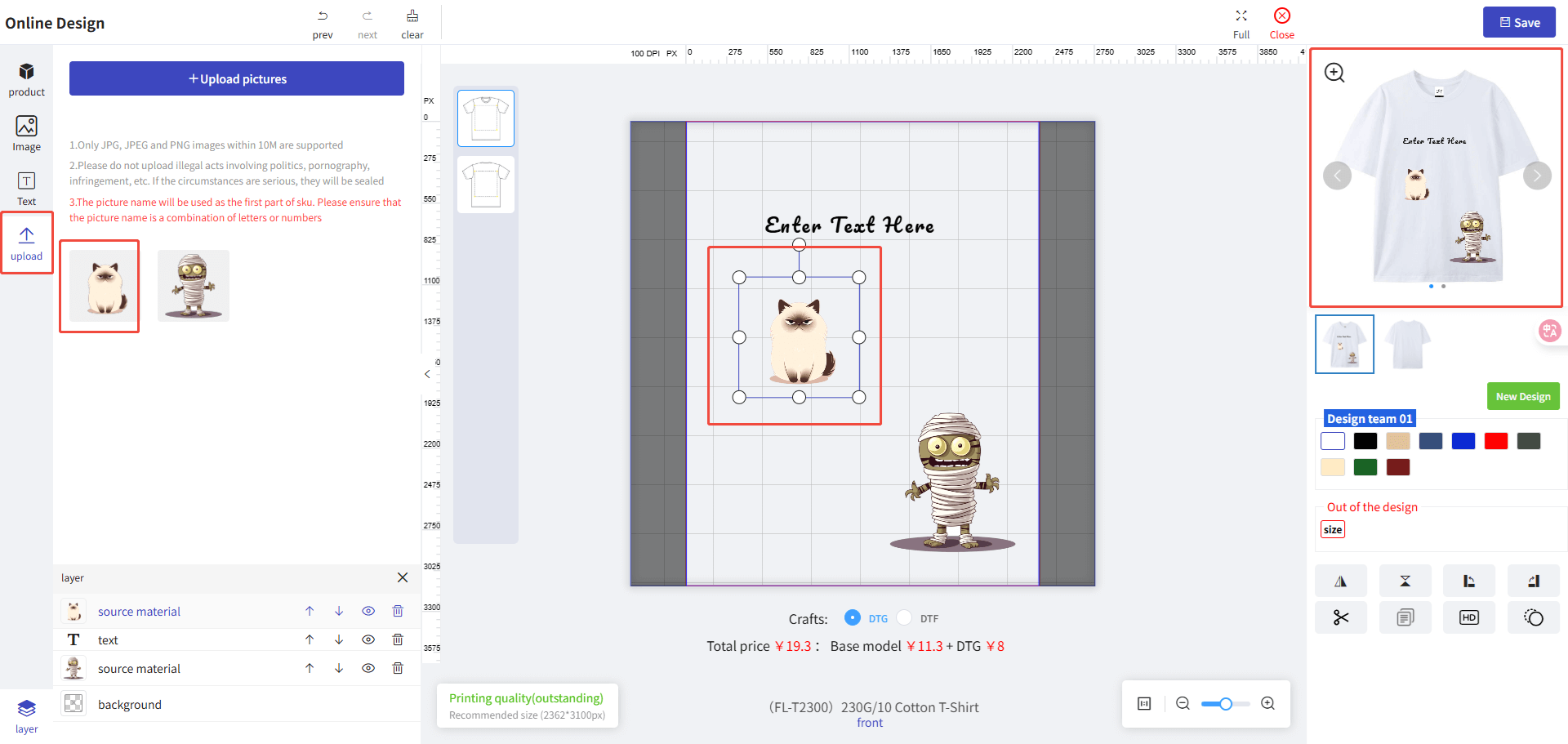Hide the text layer via eye icon
The width and height of the screenshot is (1568, 744).
click(368, 639)
